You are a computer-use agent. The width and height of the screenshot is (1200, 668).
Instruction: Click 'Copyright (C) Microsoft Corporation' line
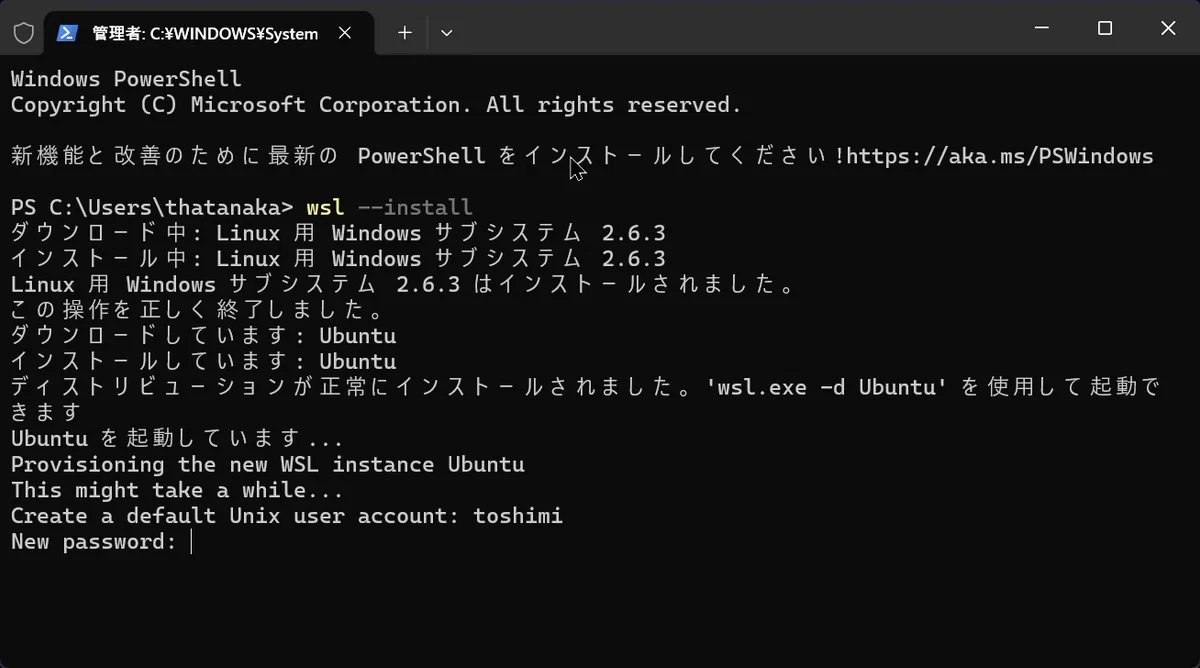376,105
